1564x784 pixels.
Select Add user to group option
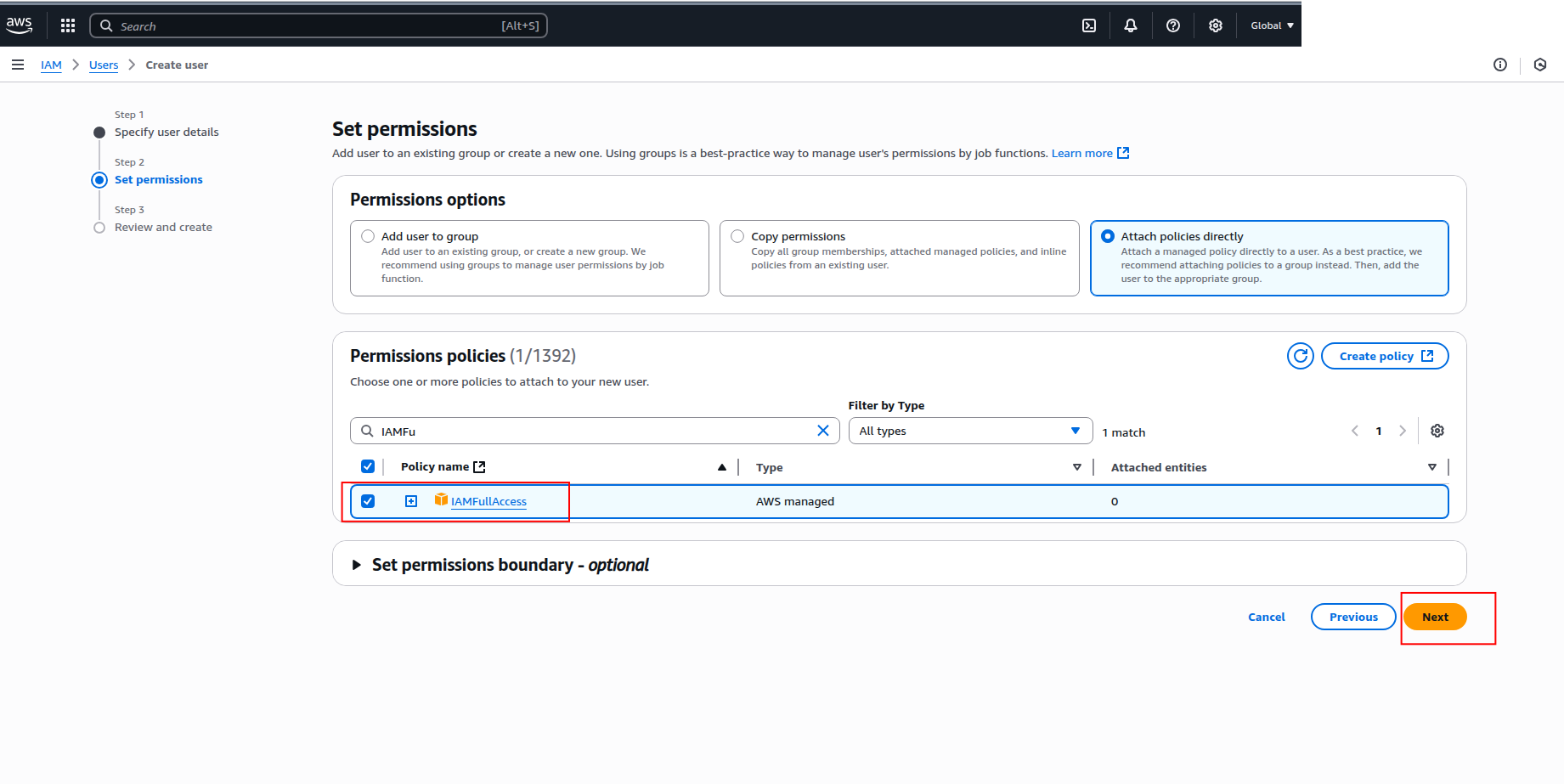[x=368, y=236]
